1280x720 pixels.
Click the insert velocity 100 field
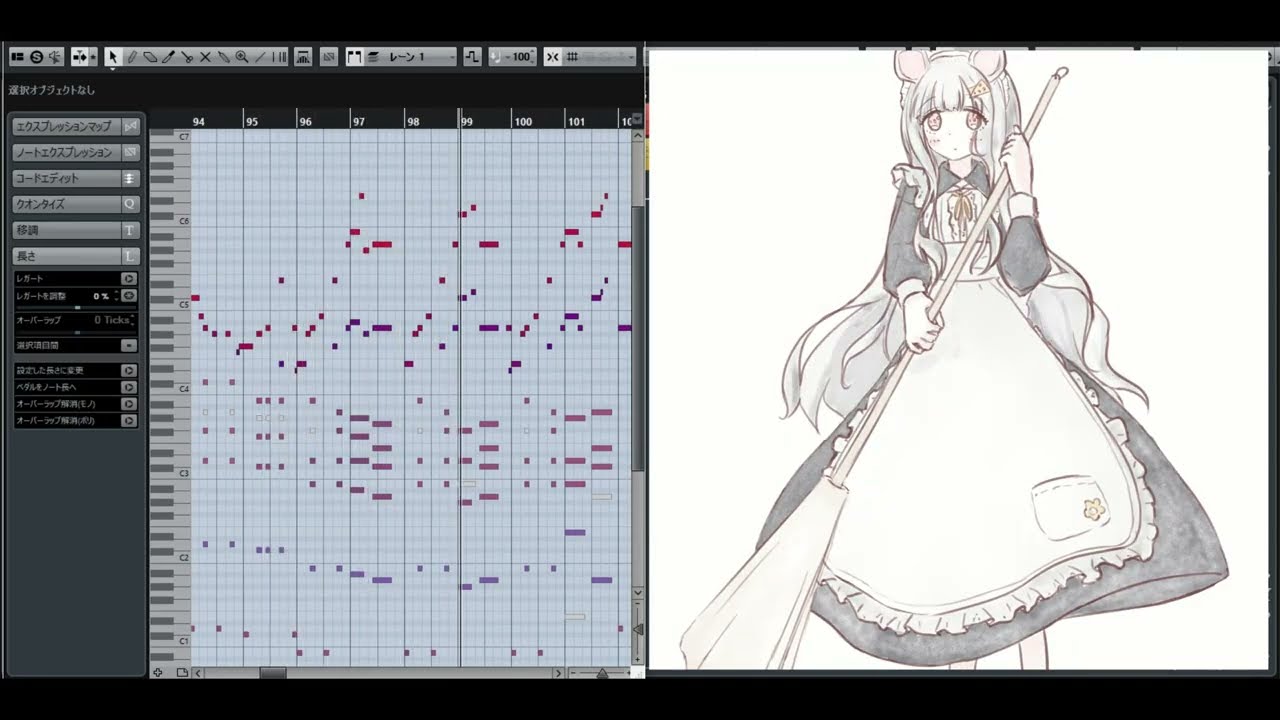tap(520, 57)
